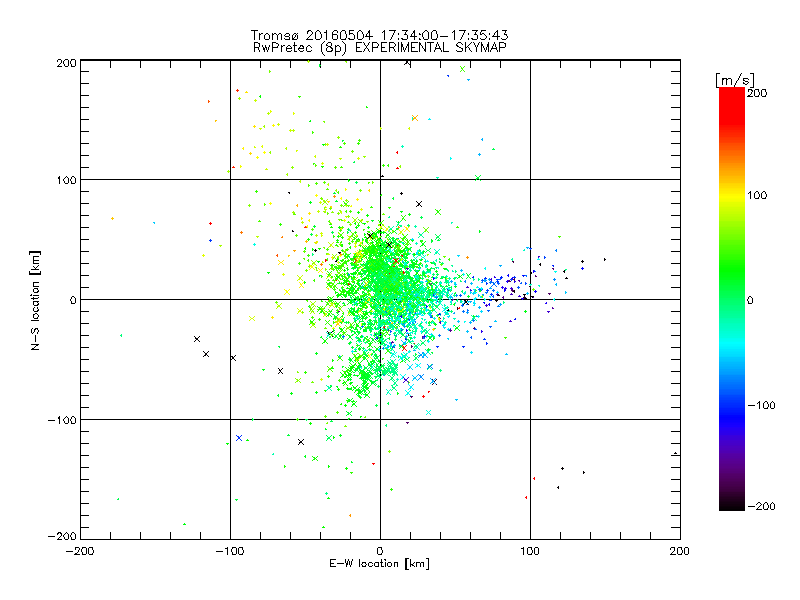The image size is (800, 600).
Task: Click the y-axis tick label '-100'
Action: pos(62,420)
